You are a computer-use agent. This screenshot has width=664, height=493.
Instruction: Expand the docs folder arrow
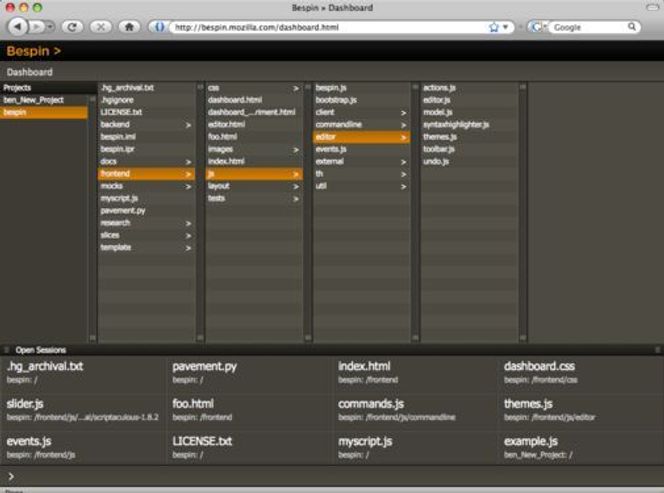[x=188, y=162]
